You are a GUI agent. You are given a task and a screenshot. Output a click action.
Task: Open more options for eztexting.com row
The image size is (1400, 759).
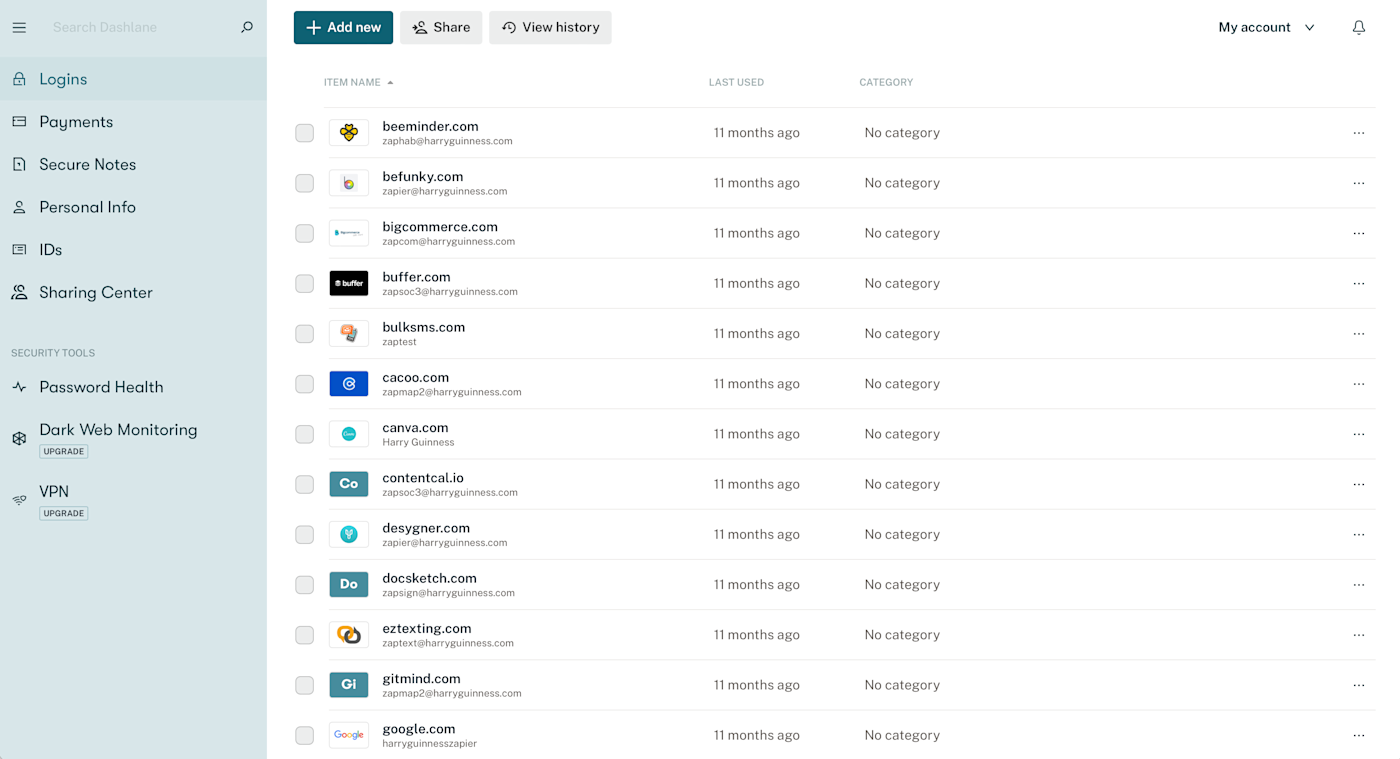point(1358,634)
